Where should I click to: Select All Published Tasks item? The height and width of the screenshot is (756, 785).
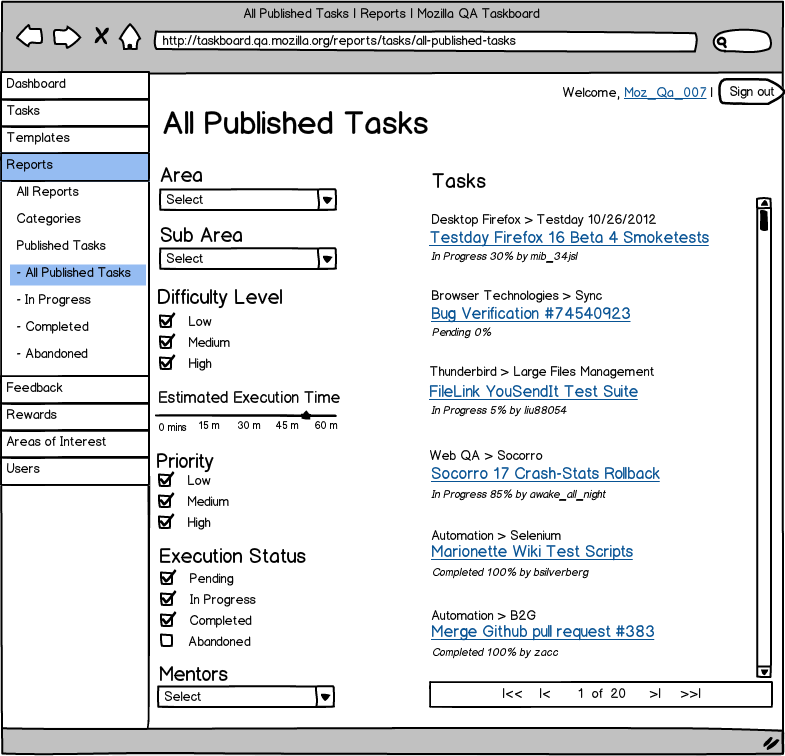pos(78,273)
